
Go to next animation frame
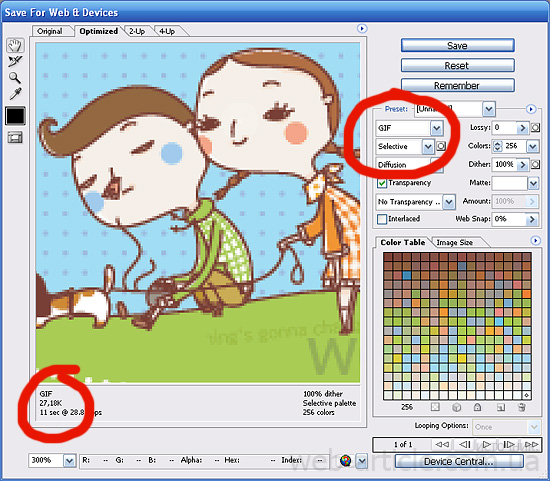click(509, 445)
